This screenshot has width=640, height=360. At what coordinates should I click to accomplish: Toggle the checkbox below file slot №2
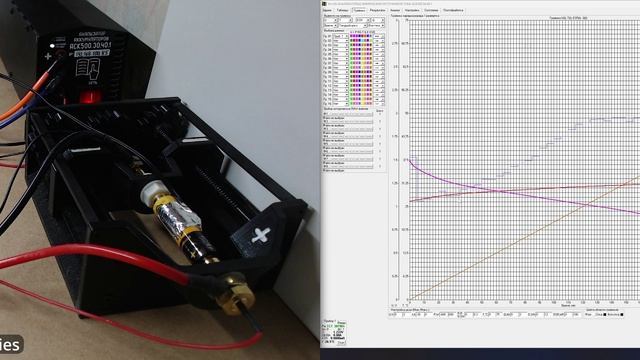[324, 125]
